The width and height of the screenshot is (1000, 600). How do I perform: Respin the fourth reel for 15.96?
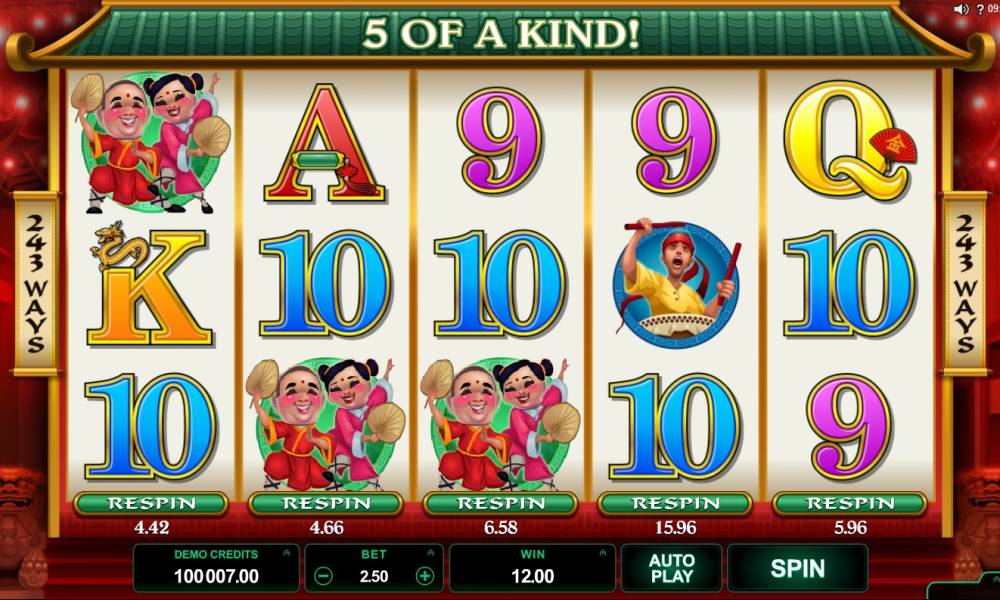click(675, 504)
